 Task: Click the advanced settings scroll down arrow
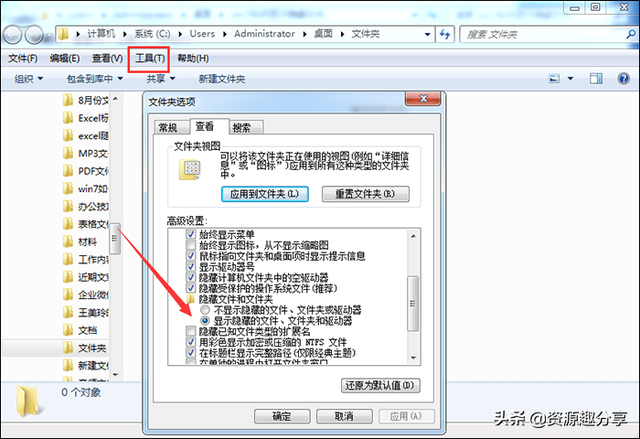pos(413,358)
